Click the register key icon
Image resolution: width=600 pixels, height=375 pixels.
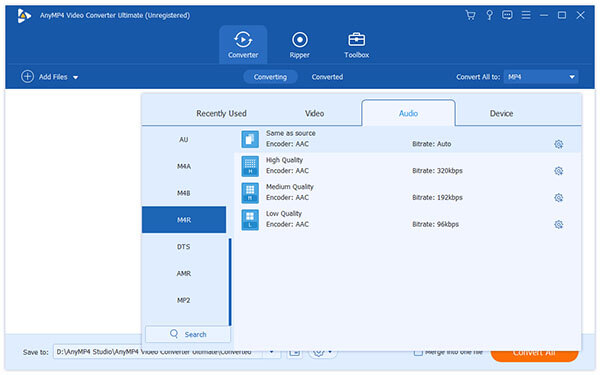tap(489, 15)
